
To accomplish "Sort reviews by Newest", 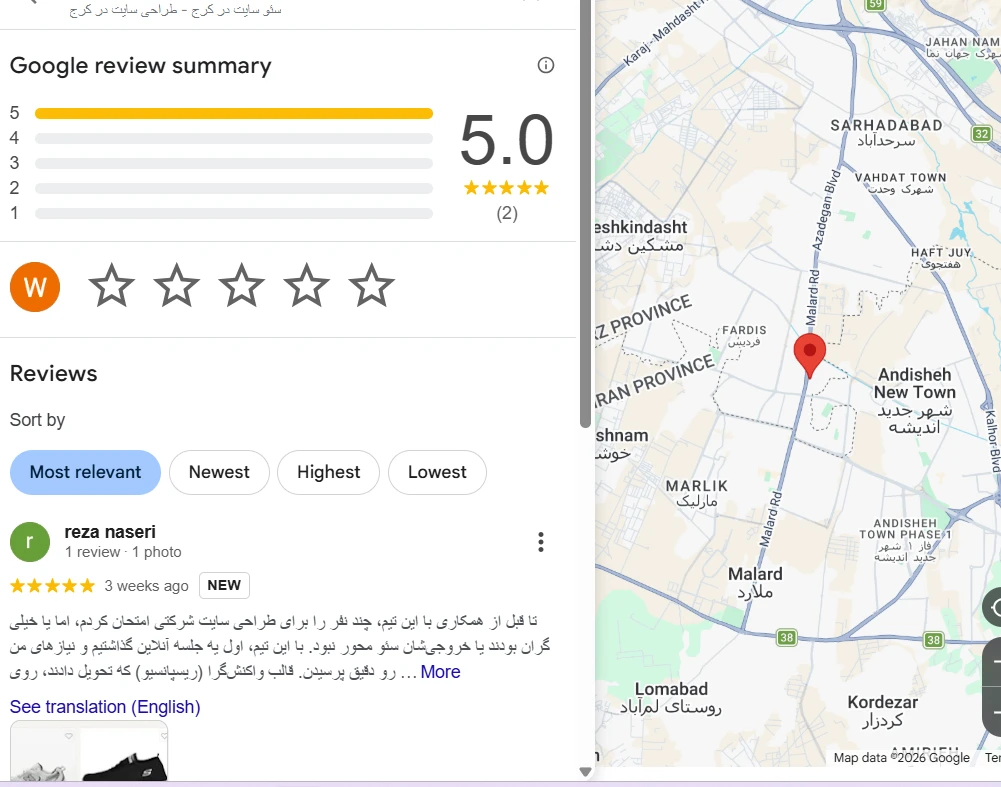I will (x=219, y=472).
